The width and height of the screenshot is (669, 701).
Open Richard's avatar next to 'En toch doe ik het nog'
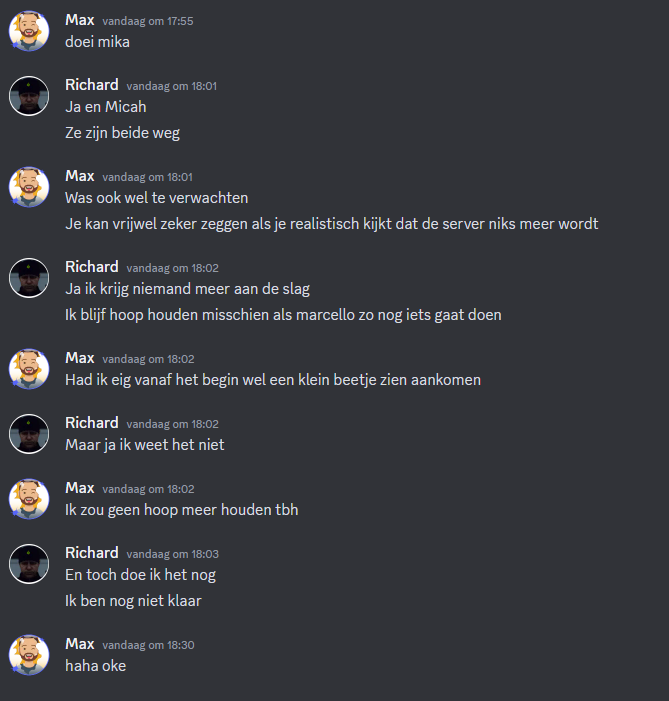tap(29, 564)
